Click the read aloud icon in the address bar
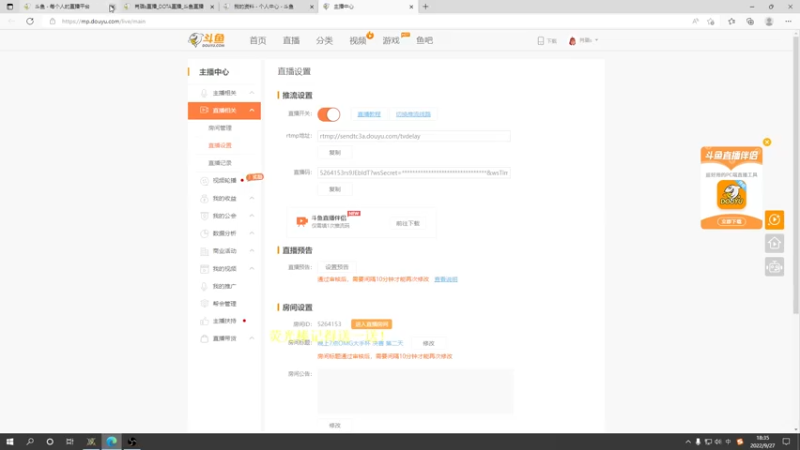Image resolution: width=800 pixels, height=450 pixels. [695, 21]
